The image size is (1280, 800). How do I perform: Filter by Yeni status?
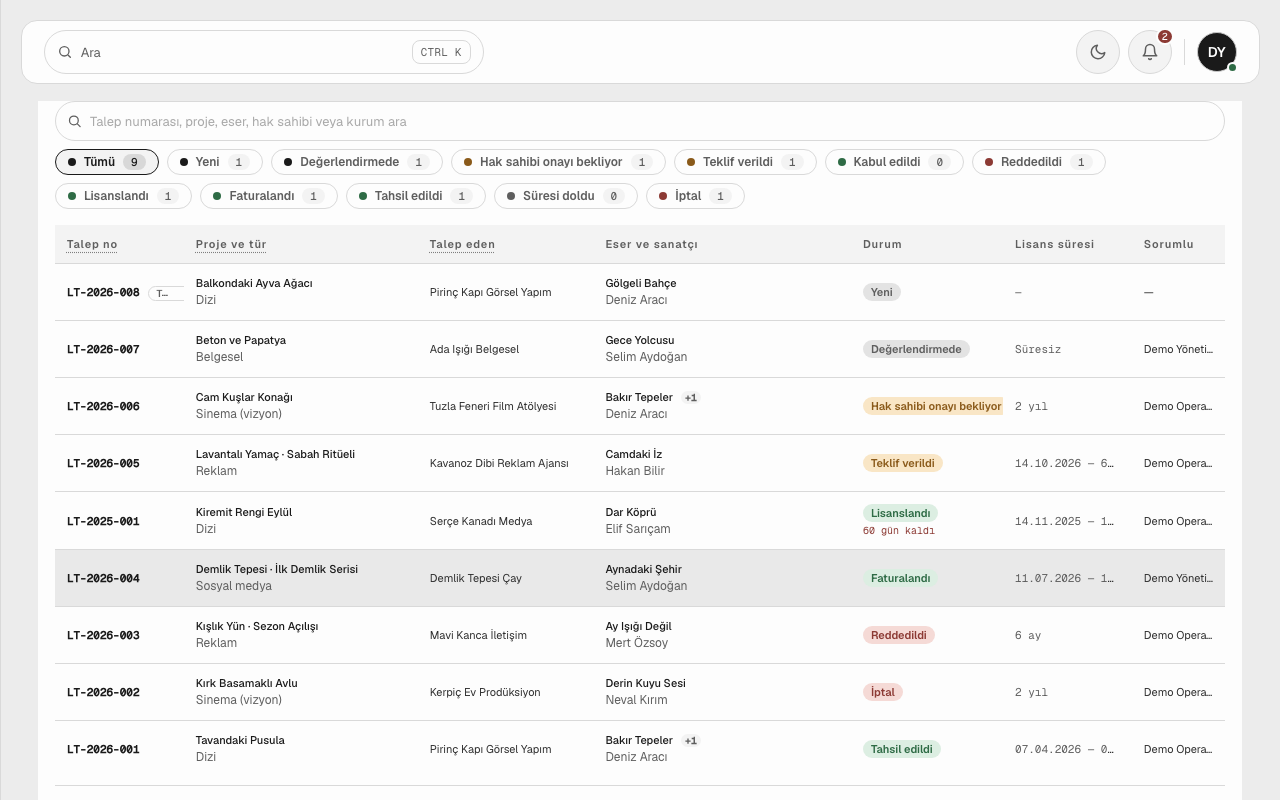tap(215, 162)
